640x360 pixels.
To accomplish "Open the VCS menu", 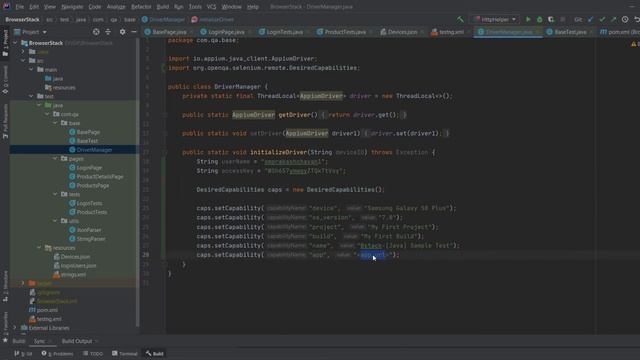I will [211, 7].
